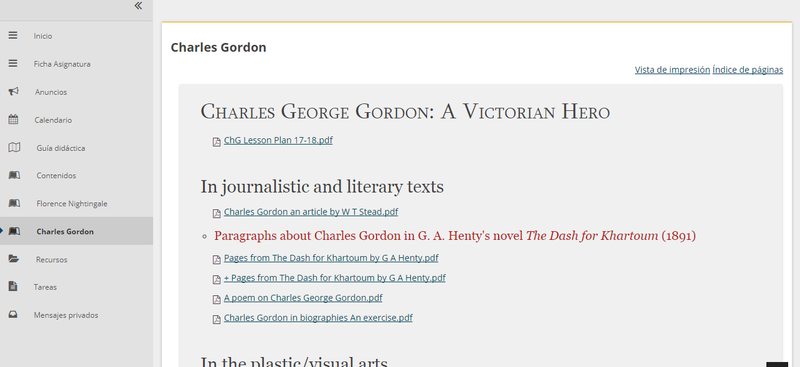Click the Calendario calendar icon
Screen dimensions: 800x367
click(x=13, y=120)
